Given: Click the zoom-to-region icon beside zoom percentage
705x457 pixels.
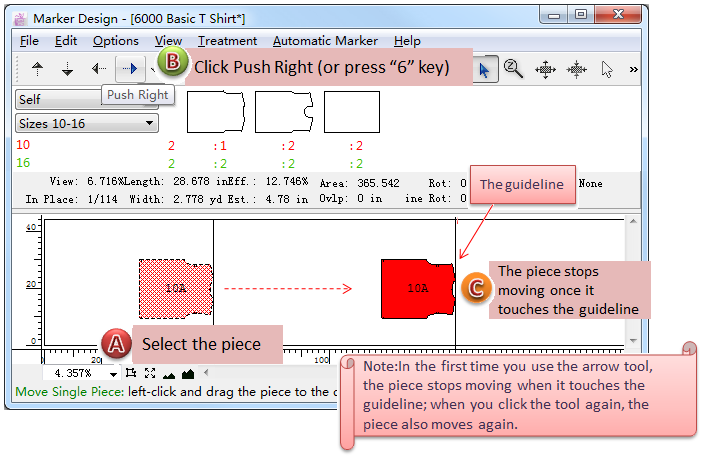Looking at the screenshot, I should tap(131, 374).
